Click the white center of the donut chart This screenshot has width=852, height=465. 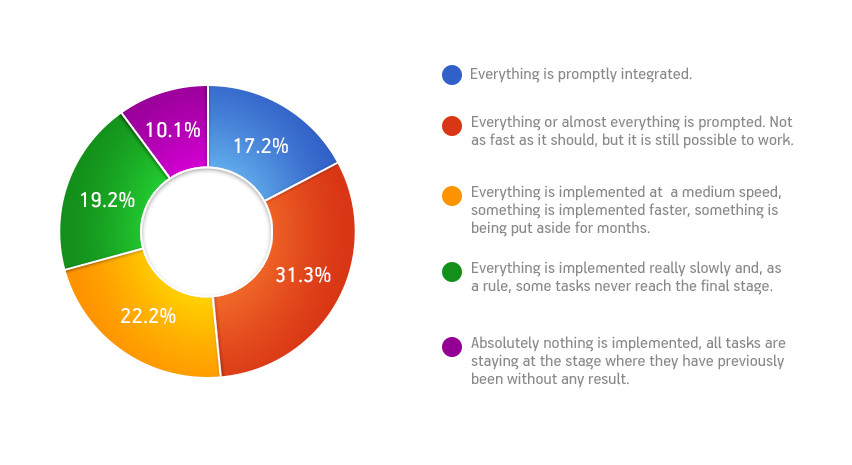tap(206, 232)
